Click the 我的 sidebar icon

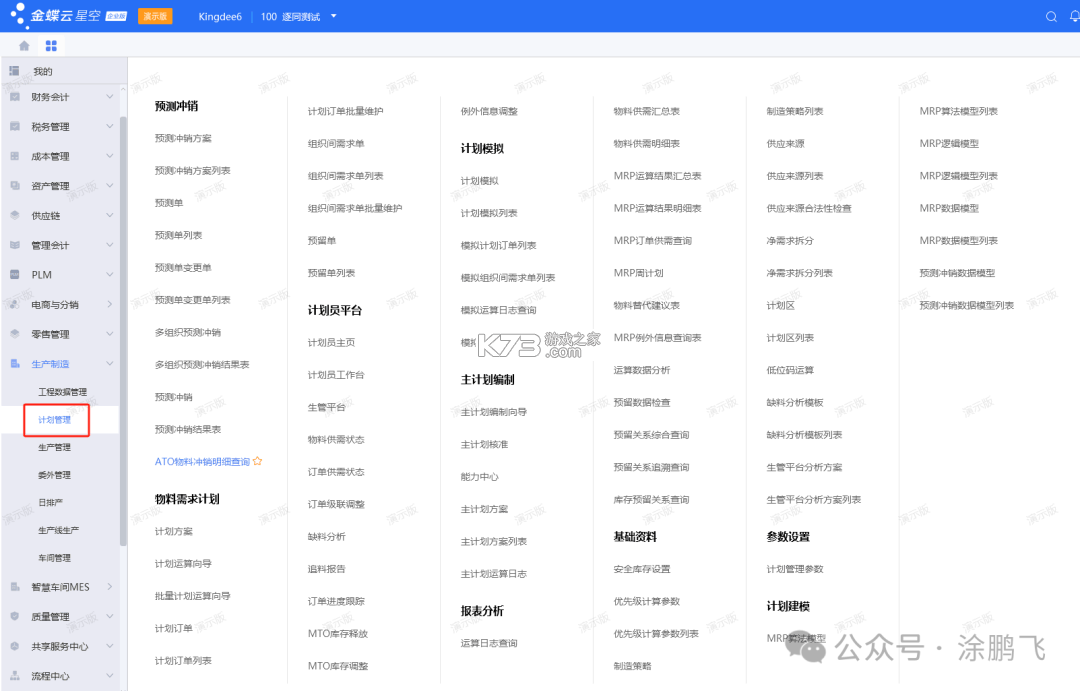coord(14,71)
